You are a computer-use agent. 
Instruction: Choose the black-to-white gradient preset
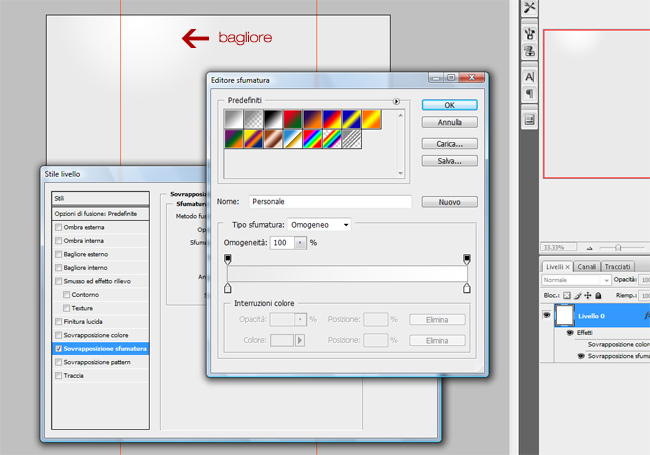point(273,119)
